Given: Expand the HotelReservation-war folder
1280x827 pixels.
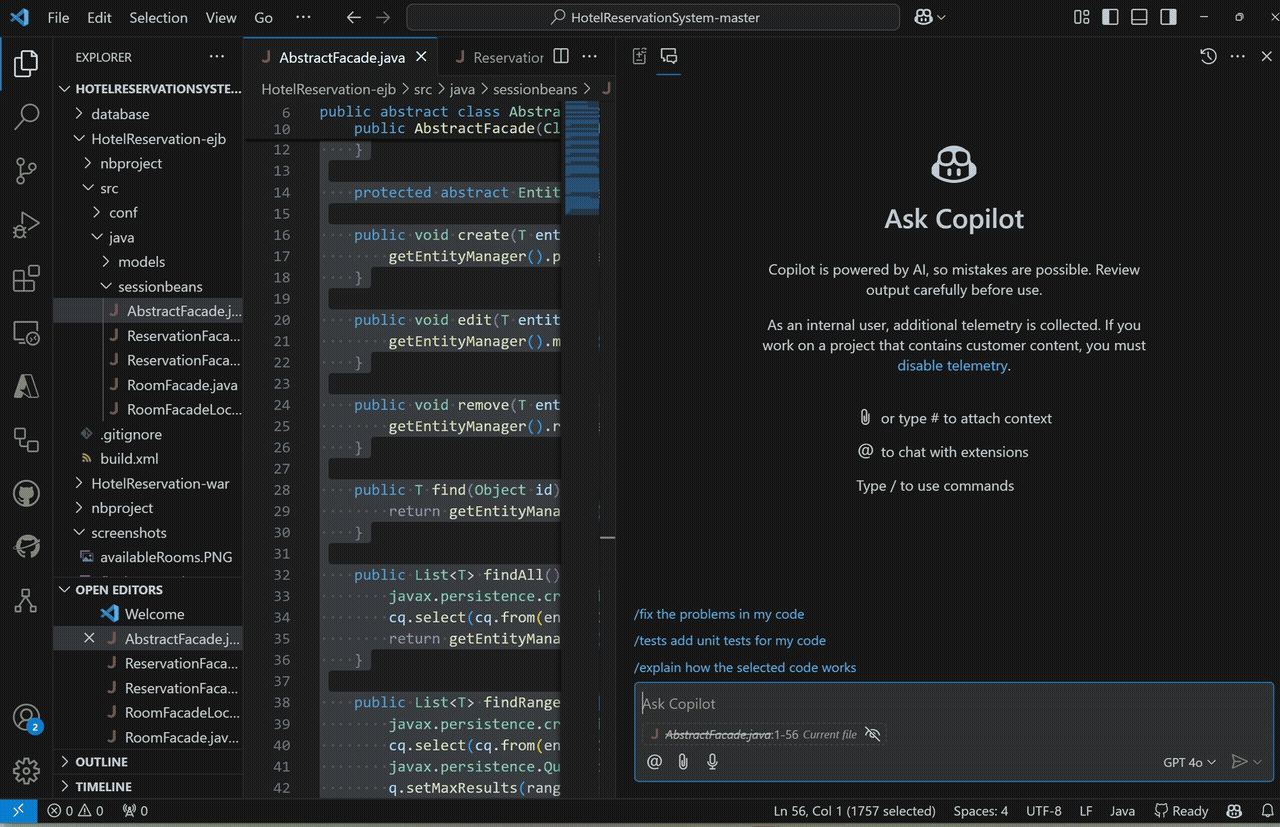Looking at the screenshot, I should tap(160, 483).
